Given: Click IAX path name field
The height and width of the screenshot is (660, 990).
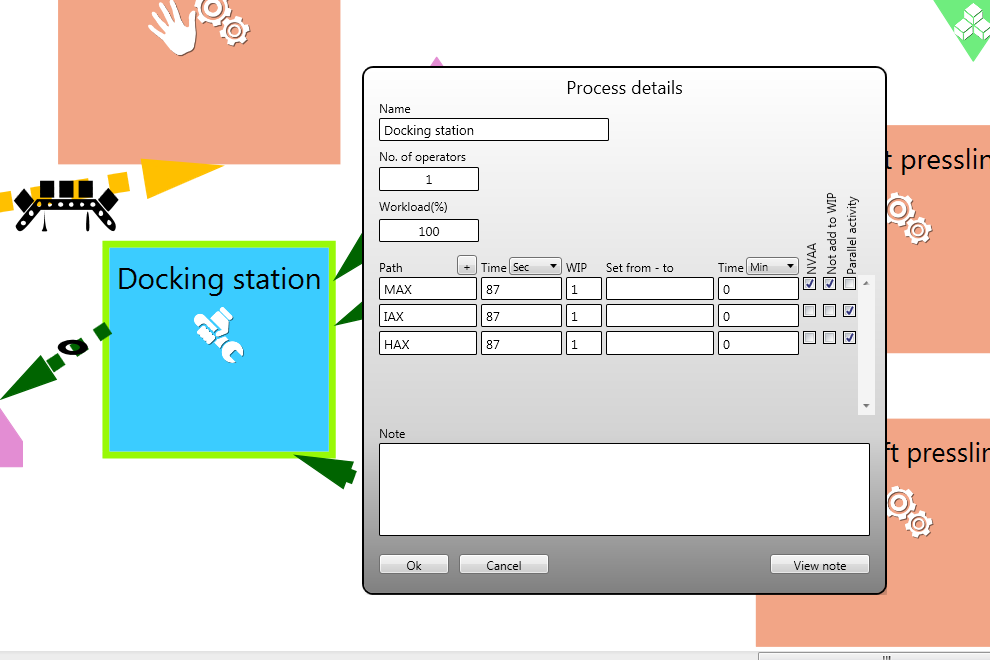Looking at the screenshot, I should pos(428,316).
